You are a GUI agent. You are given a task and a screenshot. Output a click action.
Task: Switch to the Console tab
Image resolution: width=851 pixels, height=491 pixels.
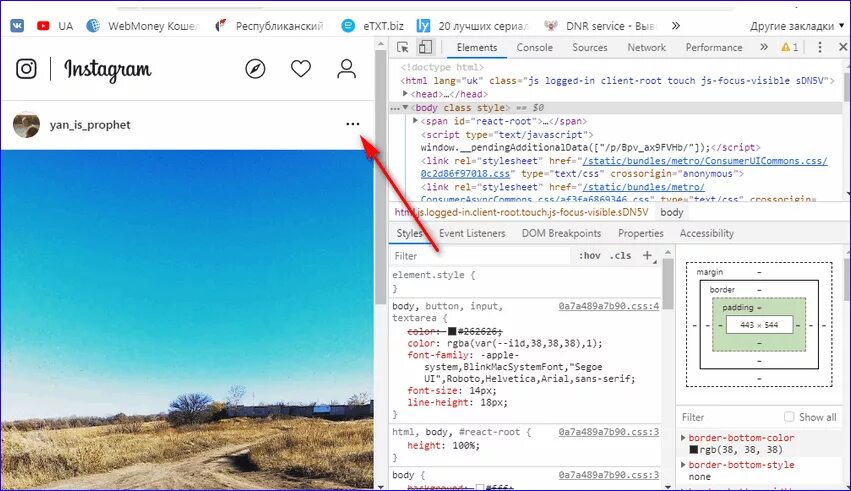pos(535,48)
